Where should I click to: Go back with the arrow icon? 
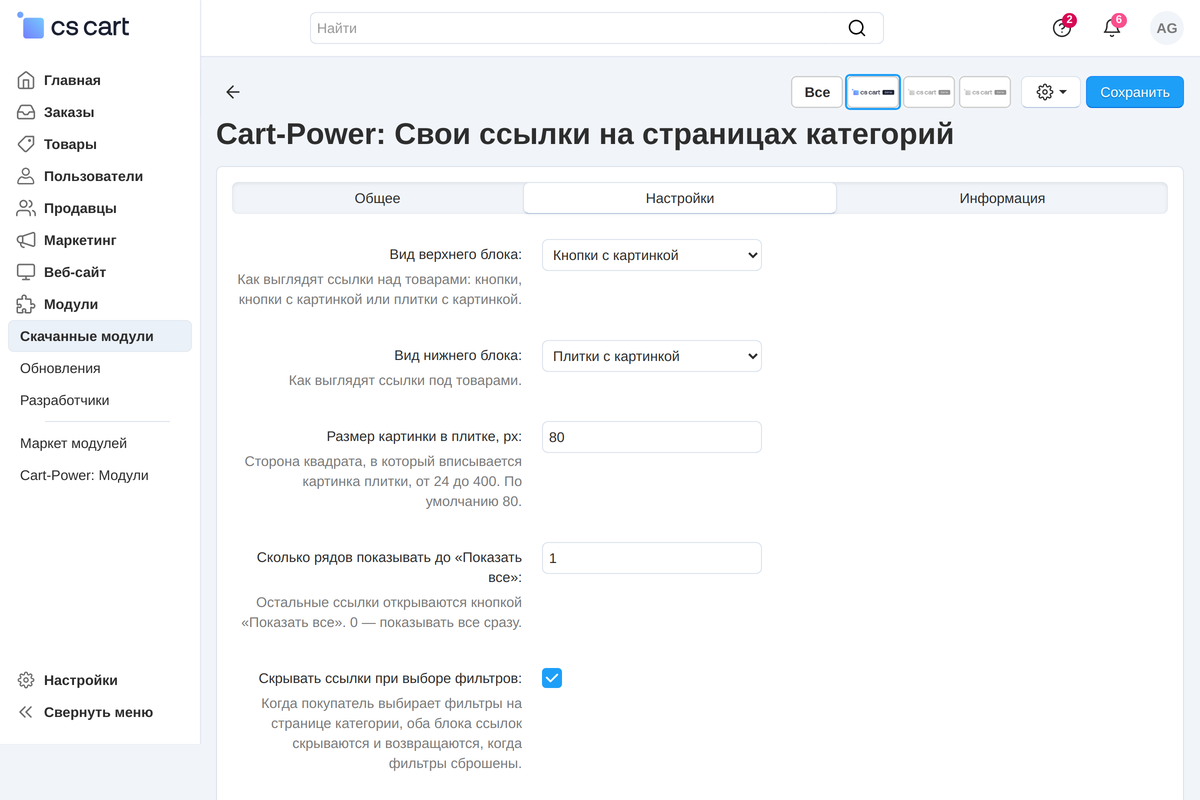(x=233, y=92)
